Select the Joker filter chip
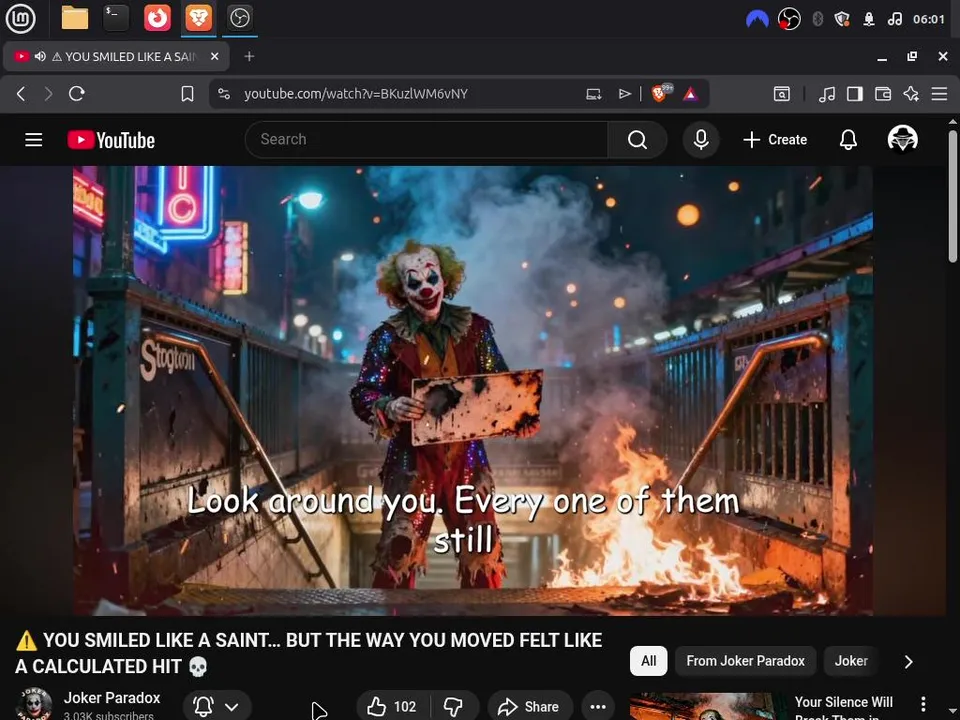Screen dimensions: 960x720 (x=851, y=661)
